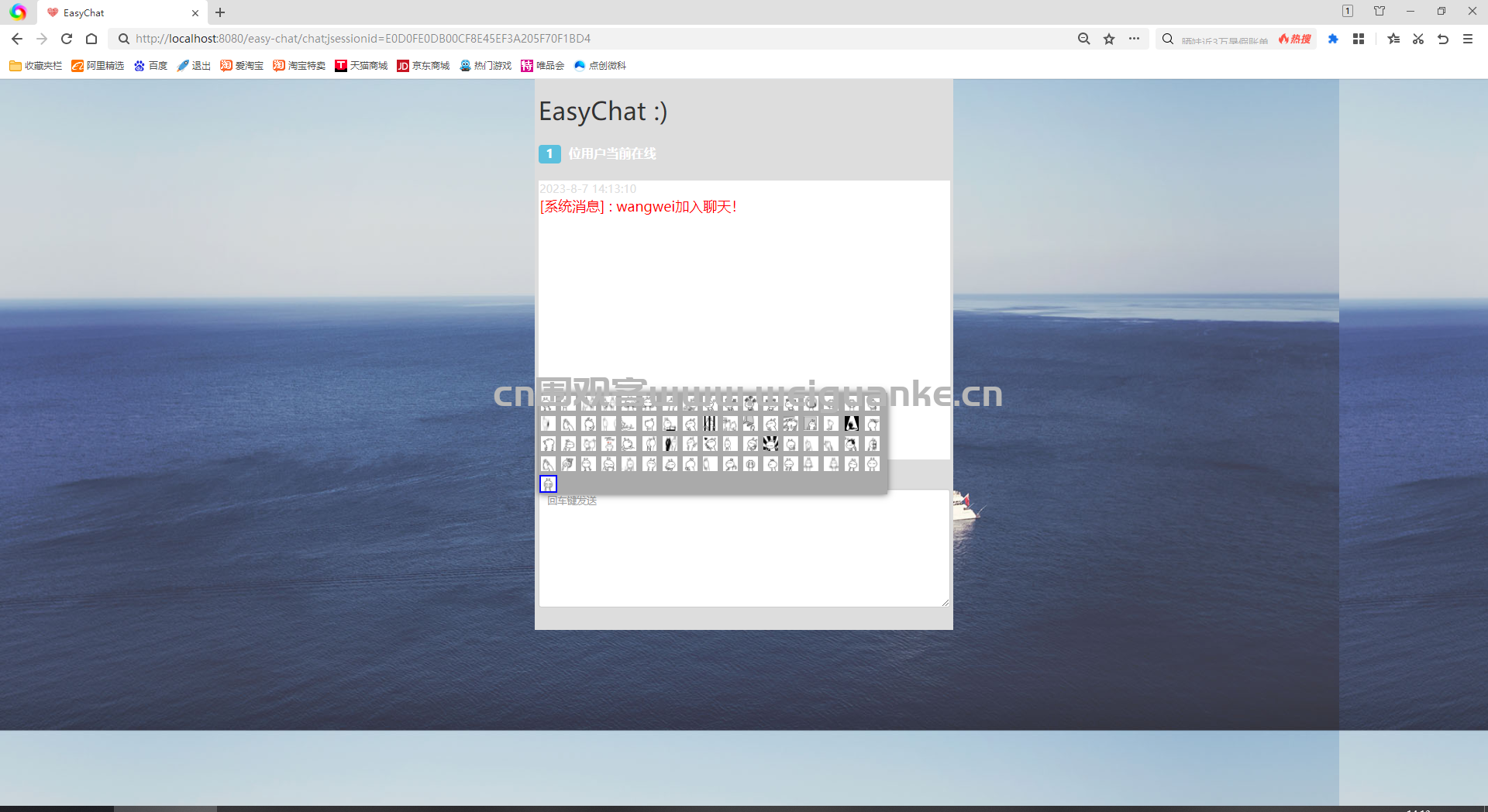
Task: Reload the EasyChat page
Action: (67, 39)
